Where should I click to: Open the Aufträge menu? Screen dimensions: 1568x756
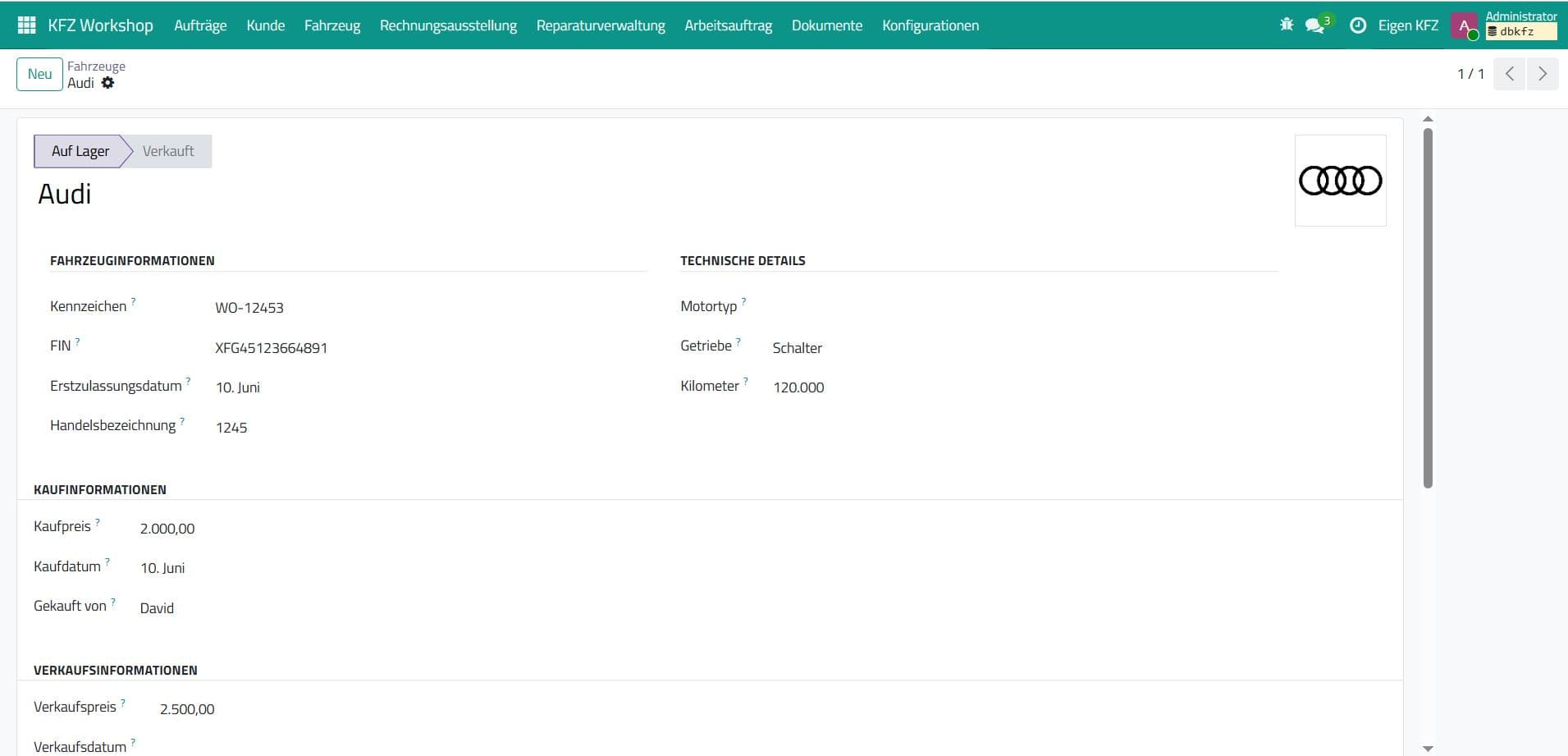coord(200,25)
